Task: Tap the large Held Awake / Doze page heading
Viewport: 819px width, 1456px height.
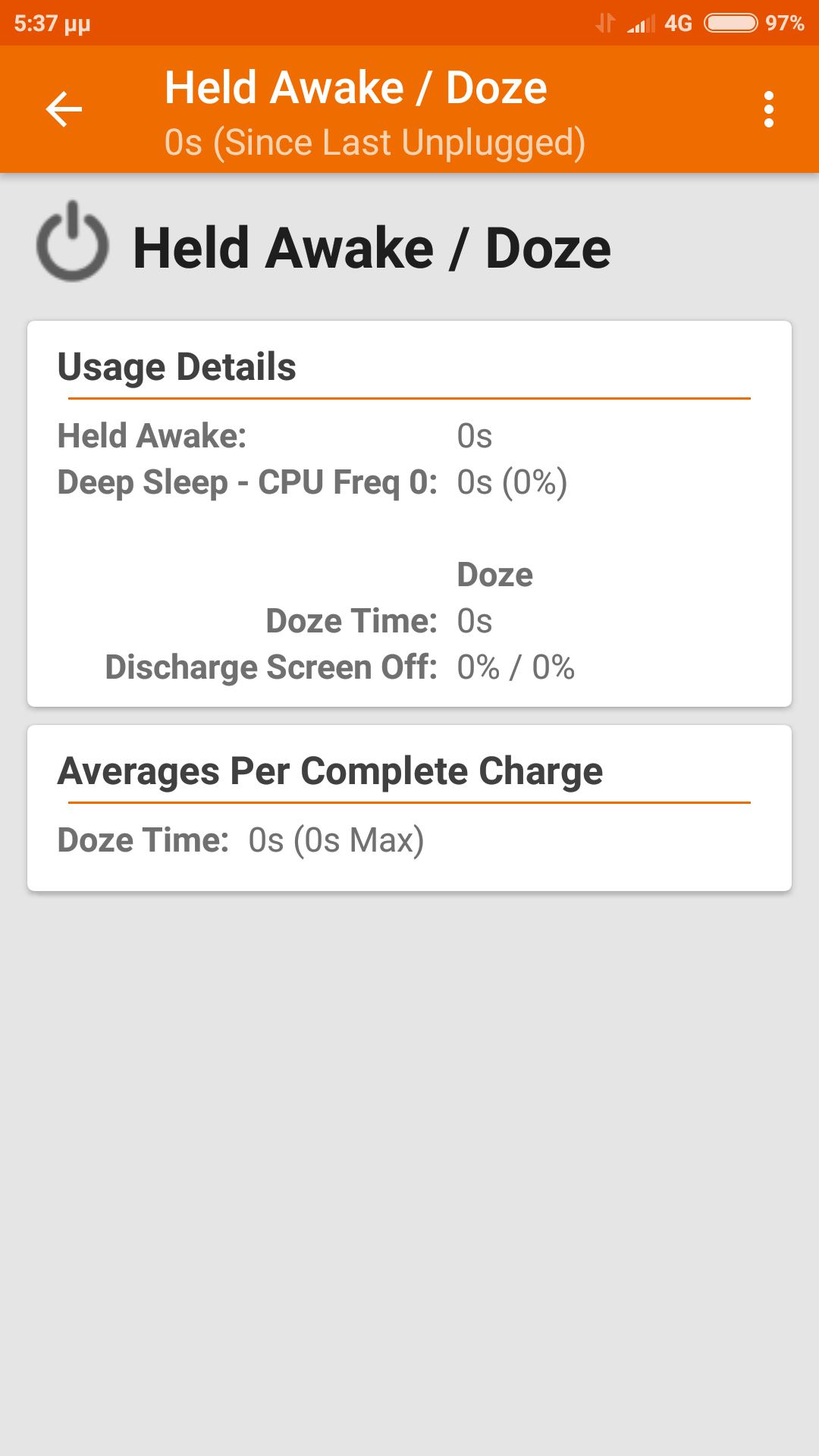Action: (x=372, y=248)
